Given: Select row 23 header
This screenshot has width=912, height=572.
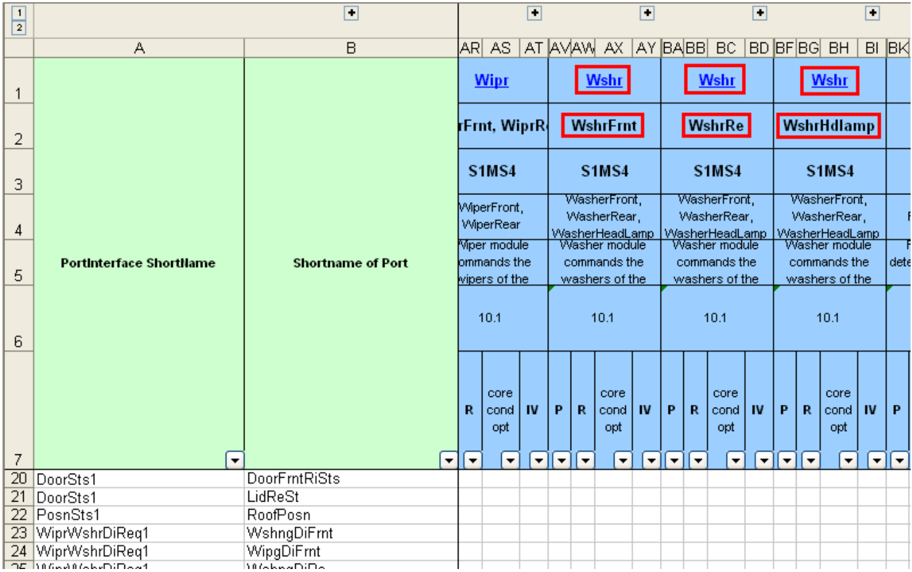Looking at the screenshot, I should 19,533.
